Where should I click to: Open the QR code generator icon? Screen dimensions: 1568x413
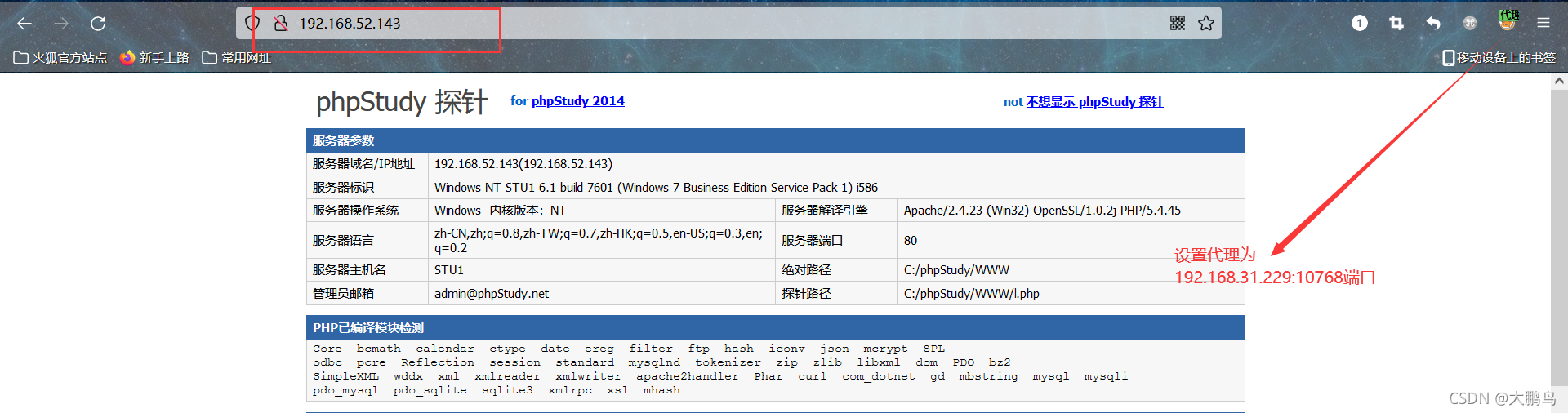[1178, 23]
